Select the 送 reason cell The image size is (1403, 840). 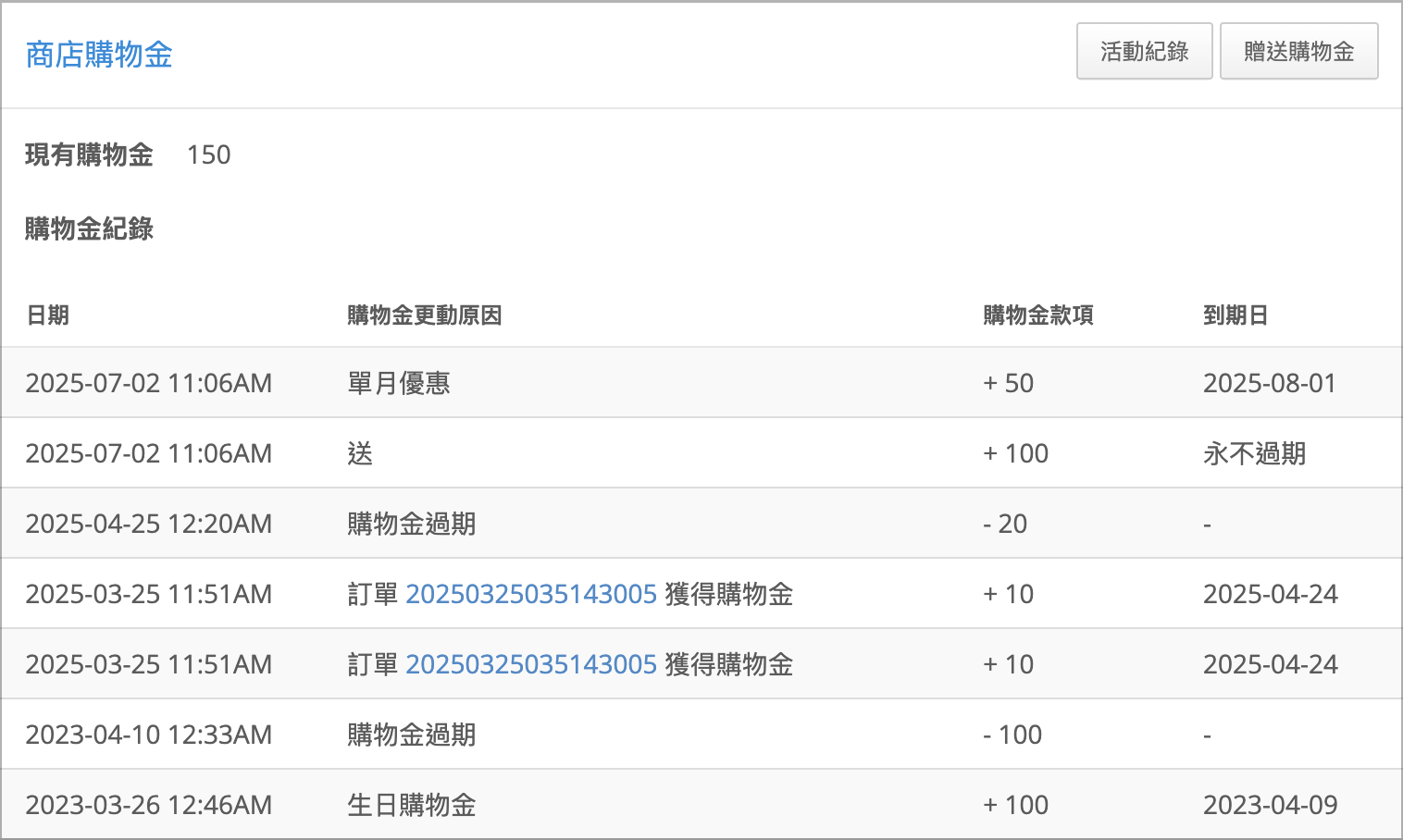click(360, 453)
